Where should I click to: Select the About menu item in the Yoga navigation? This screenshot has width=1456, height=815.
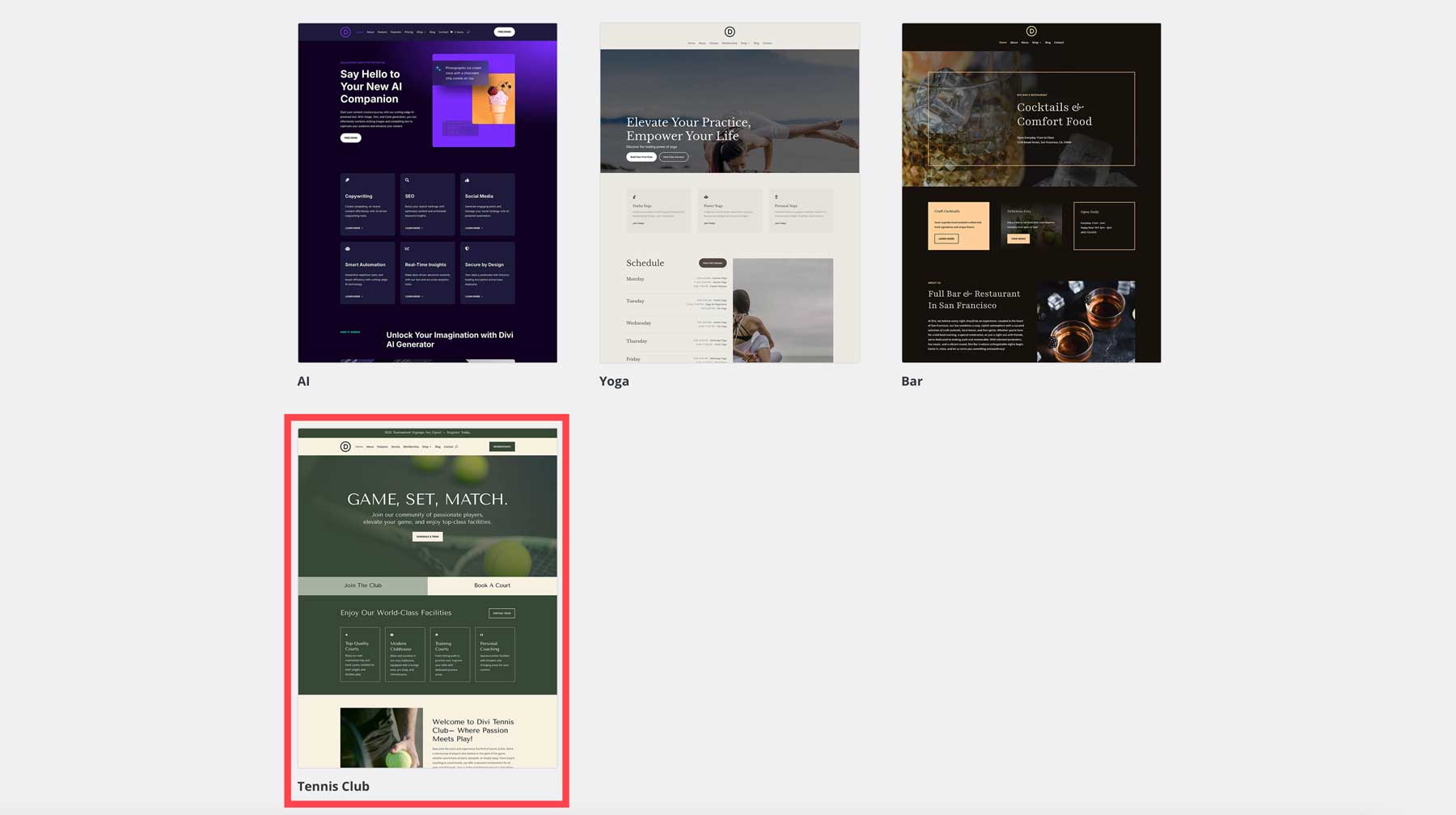(702, 43)
